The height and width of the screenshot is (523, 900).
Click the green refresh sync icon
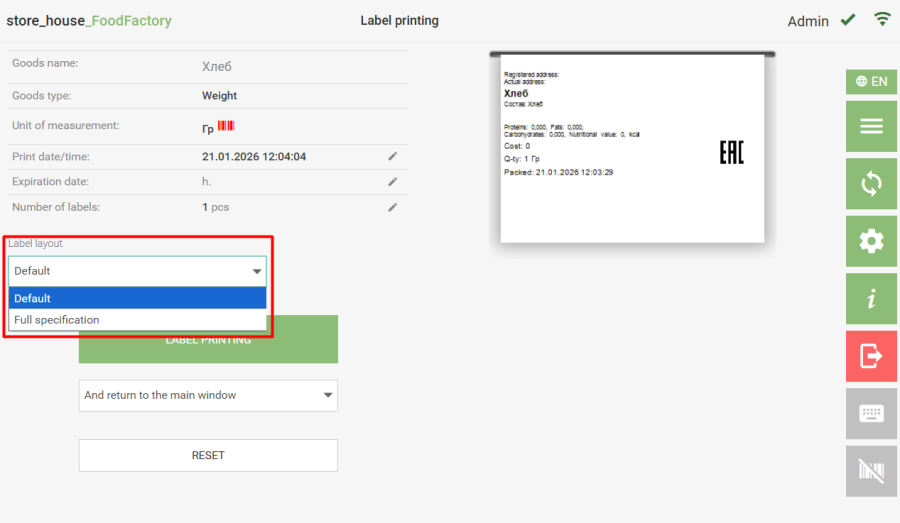(x=871, y=184)
